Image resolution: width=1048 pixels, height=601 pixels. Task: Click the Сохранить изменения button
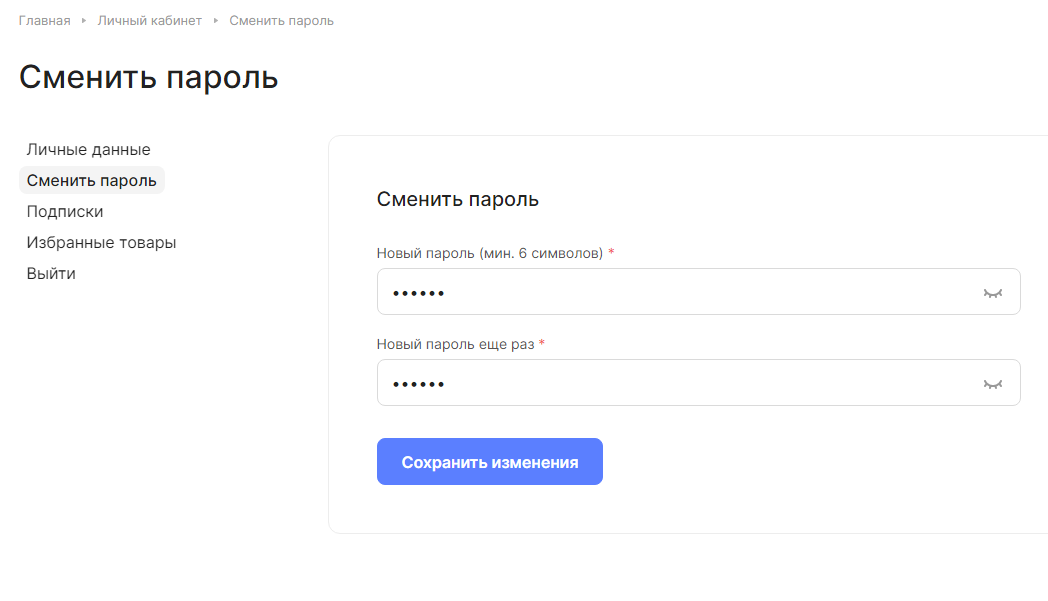(490, 461)
